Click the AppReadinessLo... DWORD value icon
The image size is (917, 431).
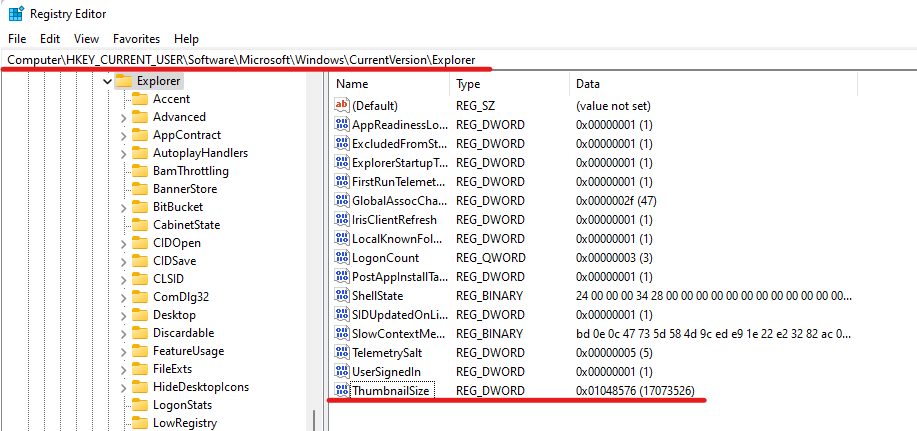342,124
